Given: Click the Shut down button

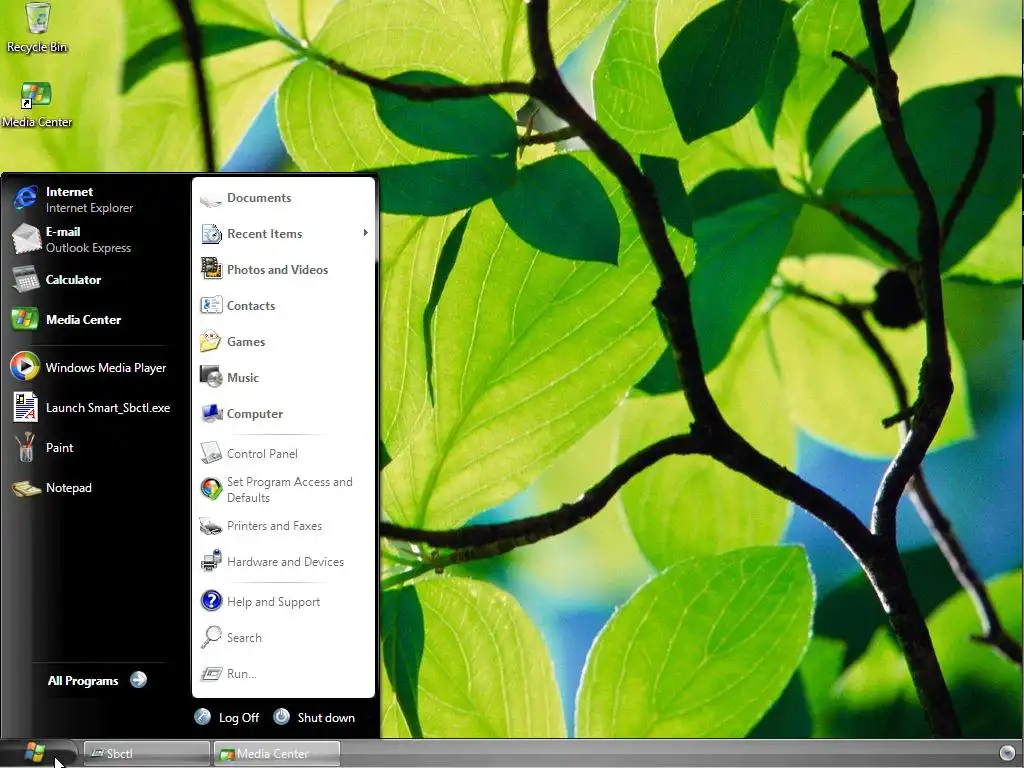Looking at the screenshot, I should coord(314,717).
